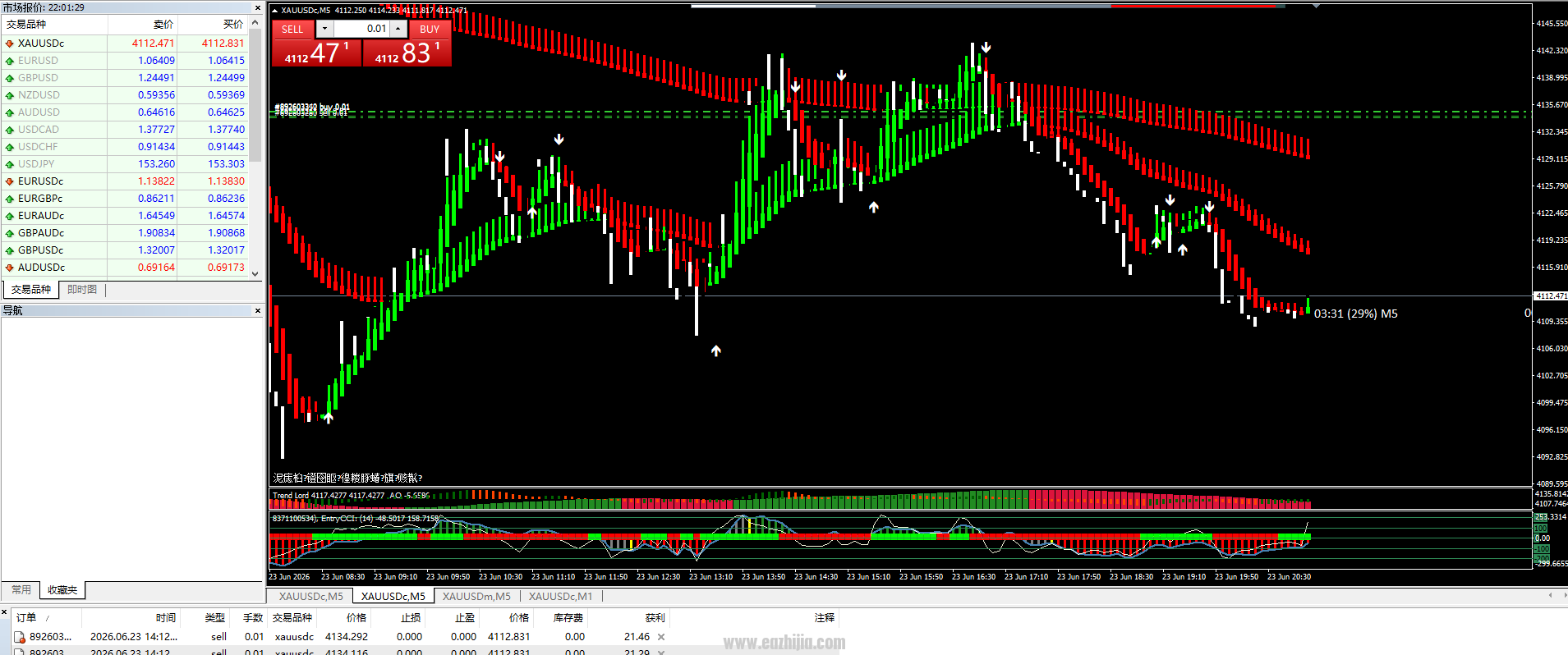Image resolution: width=1568 pixels, height=655 pixels.
Task: Click the arrow icon beside USDCHF
Action: pyautogui.click(x=9, y=147)
